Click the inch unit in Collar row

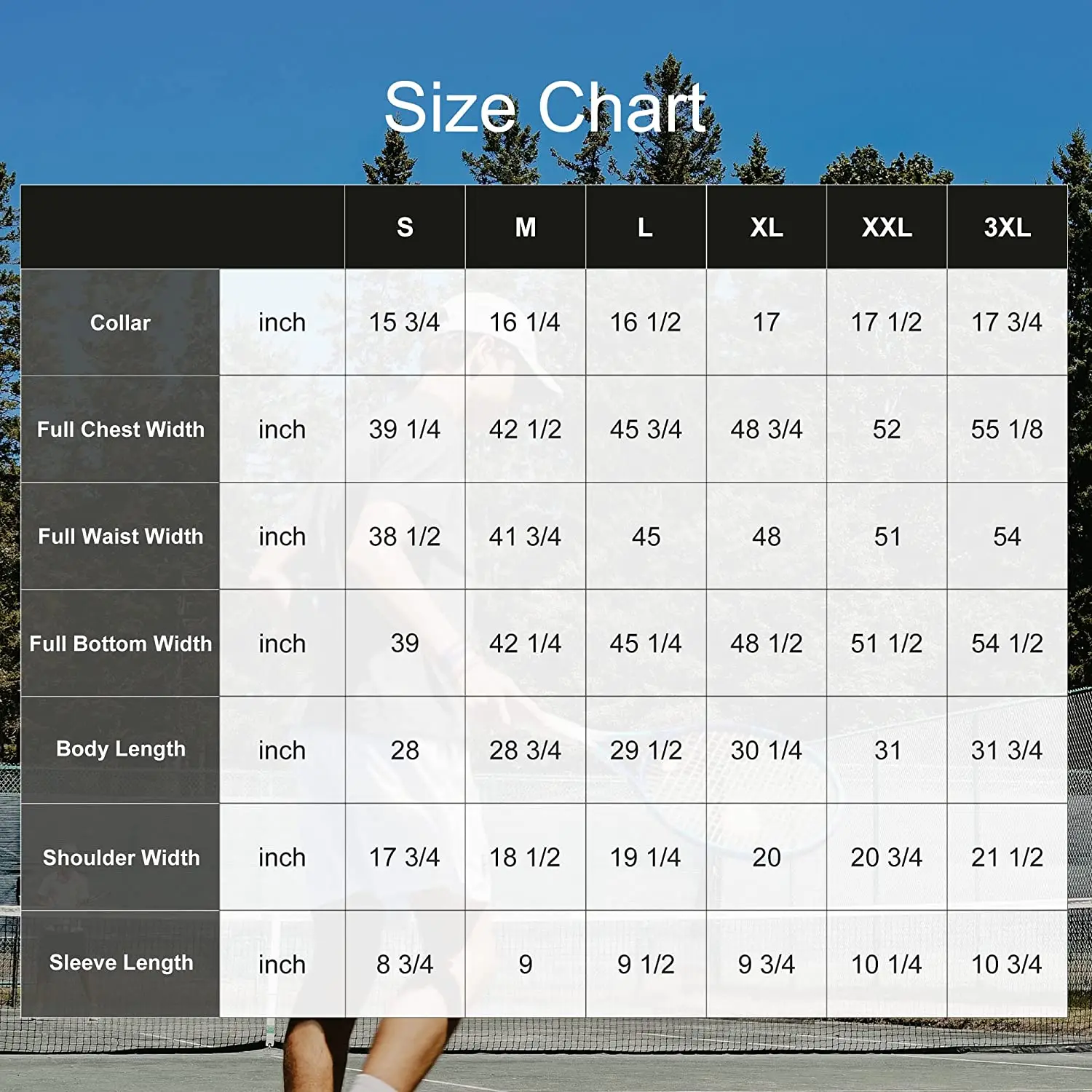[282, 323]
